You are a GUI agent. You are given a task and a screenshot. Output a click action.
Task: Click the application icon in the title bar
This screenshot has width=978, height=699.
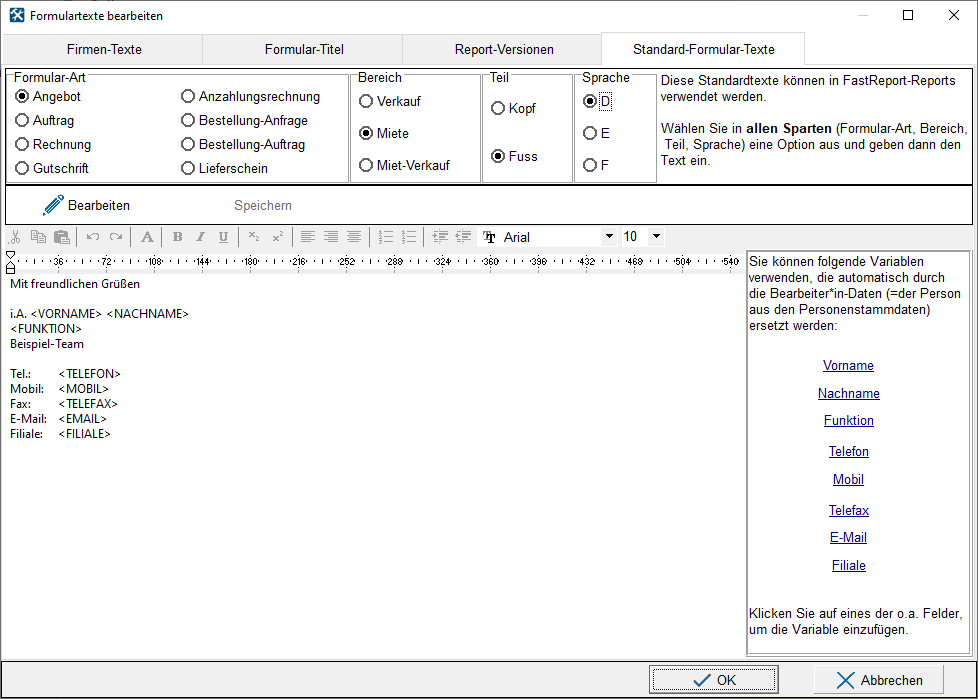click(17, 16)
